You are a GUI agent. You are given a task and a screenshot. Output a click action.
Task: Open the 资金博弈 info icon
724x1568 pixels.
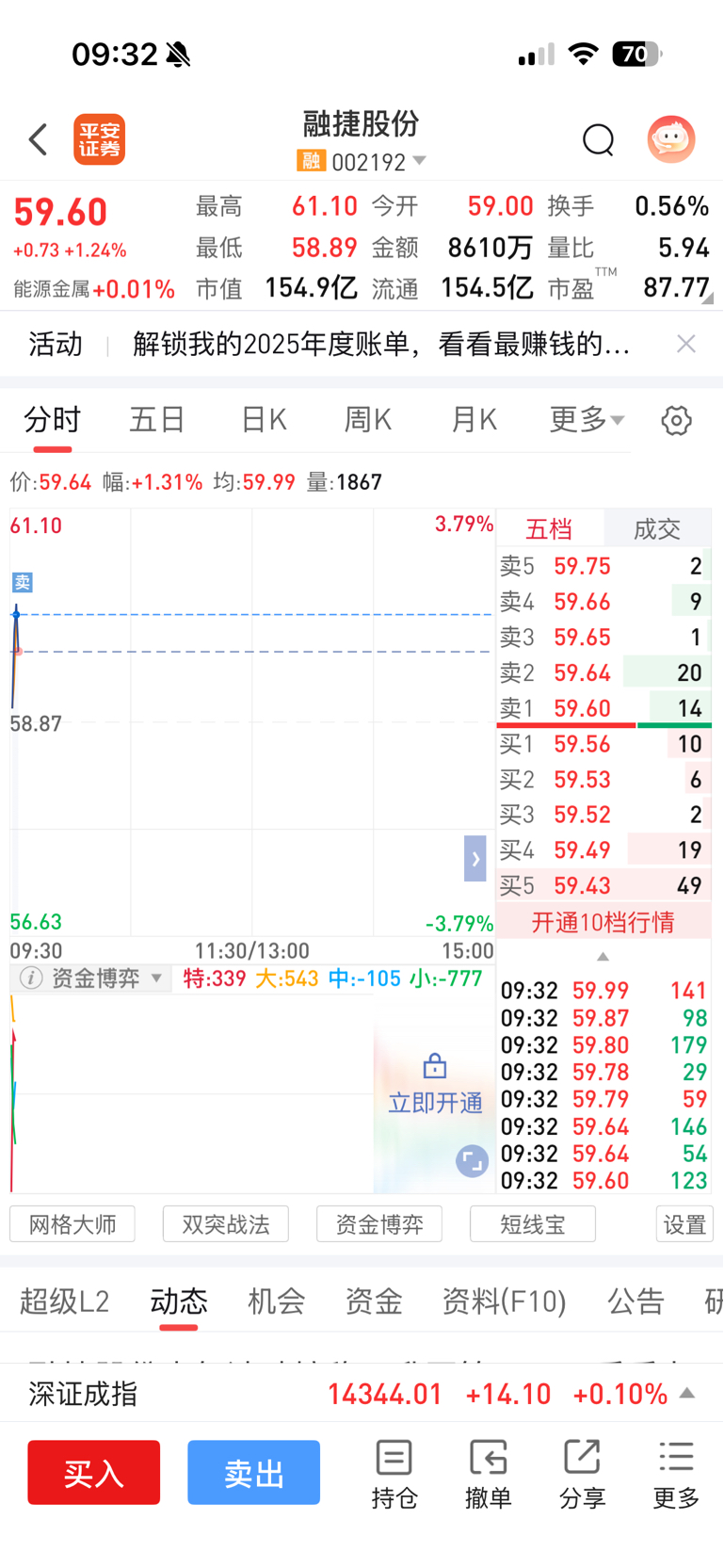coord(31,978)
